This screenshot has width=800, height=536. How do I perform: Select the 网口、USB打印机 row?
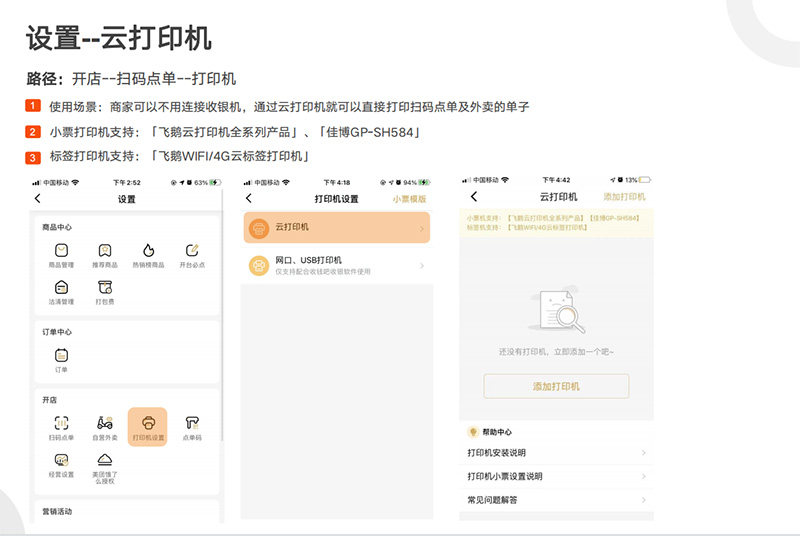(x=337, y=266)
